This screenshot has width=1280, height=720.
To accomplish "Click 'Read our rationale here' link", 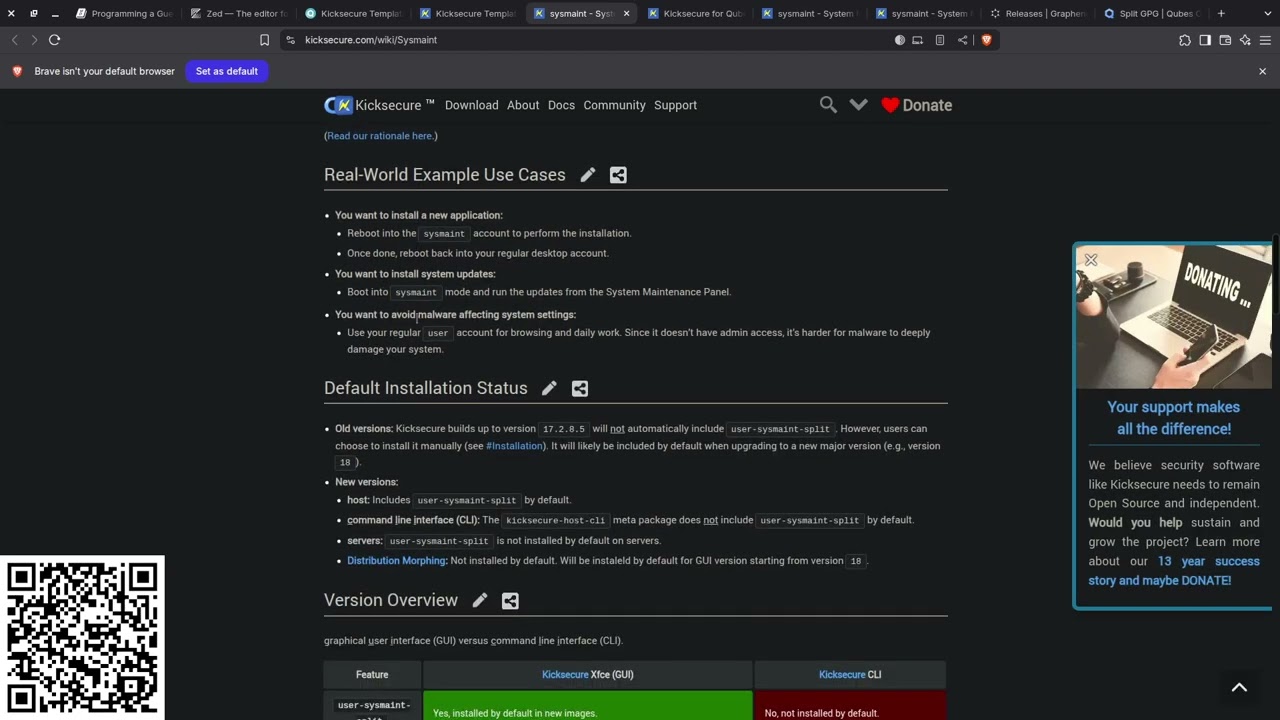I will 380,136.
